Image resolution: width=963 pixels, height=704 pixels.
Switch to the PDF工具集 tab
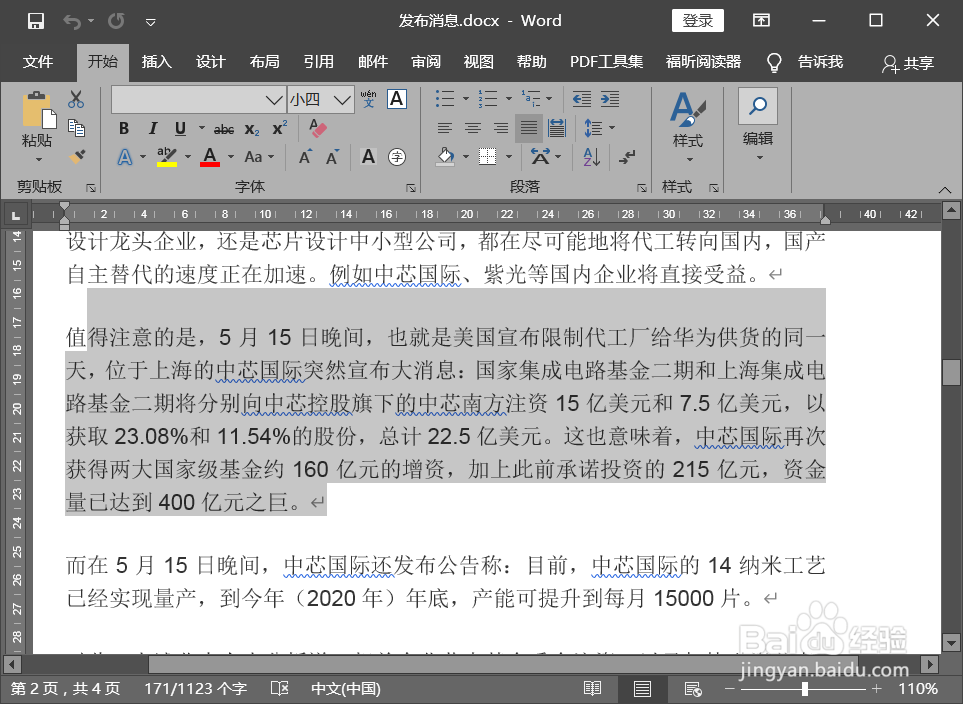[x=606, y=62]
